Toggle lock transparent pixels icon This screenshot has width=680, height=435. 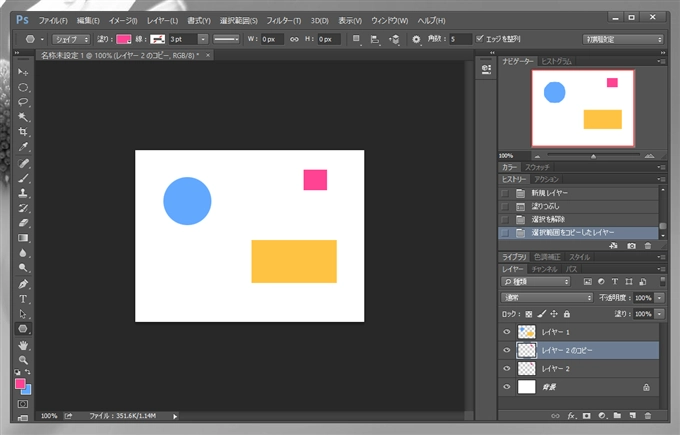coord(529,314)
